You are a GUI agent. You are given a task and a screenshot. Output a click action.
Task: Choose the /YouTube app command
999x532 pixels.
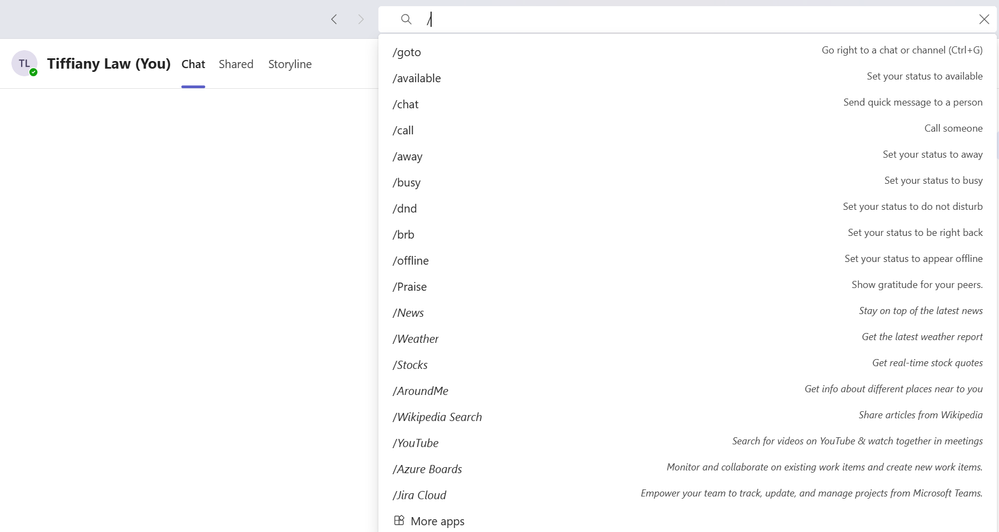(x=688, y=443)
